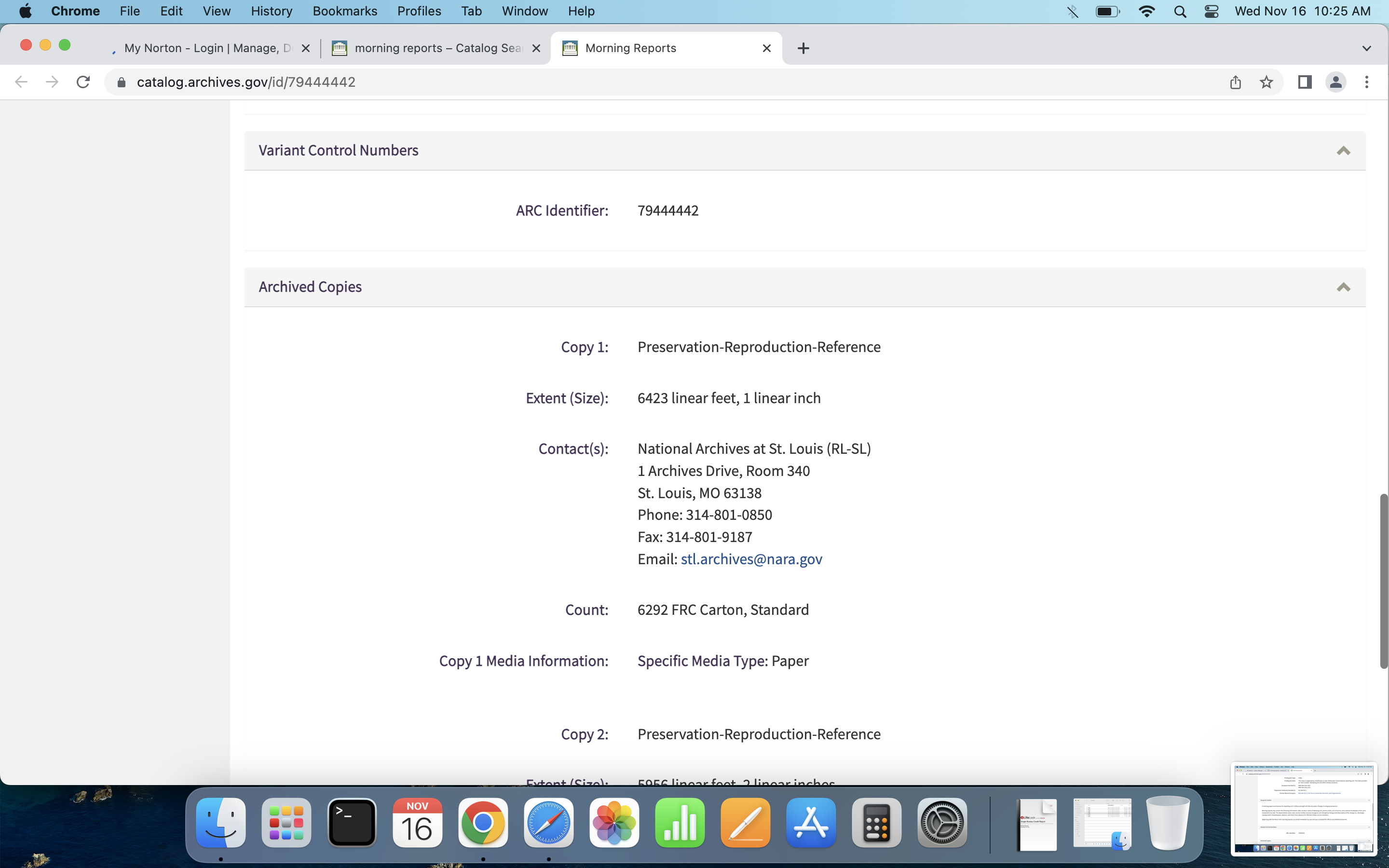
Task: Open macOS Control Center toggle icon
Action: point(1211,12)
